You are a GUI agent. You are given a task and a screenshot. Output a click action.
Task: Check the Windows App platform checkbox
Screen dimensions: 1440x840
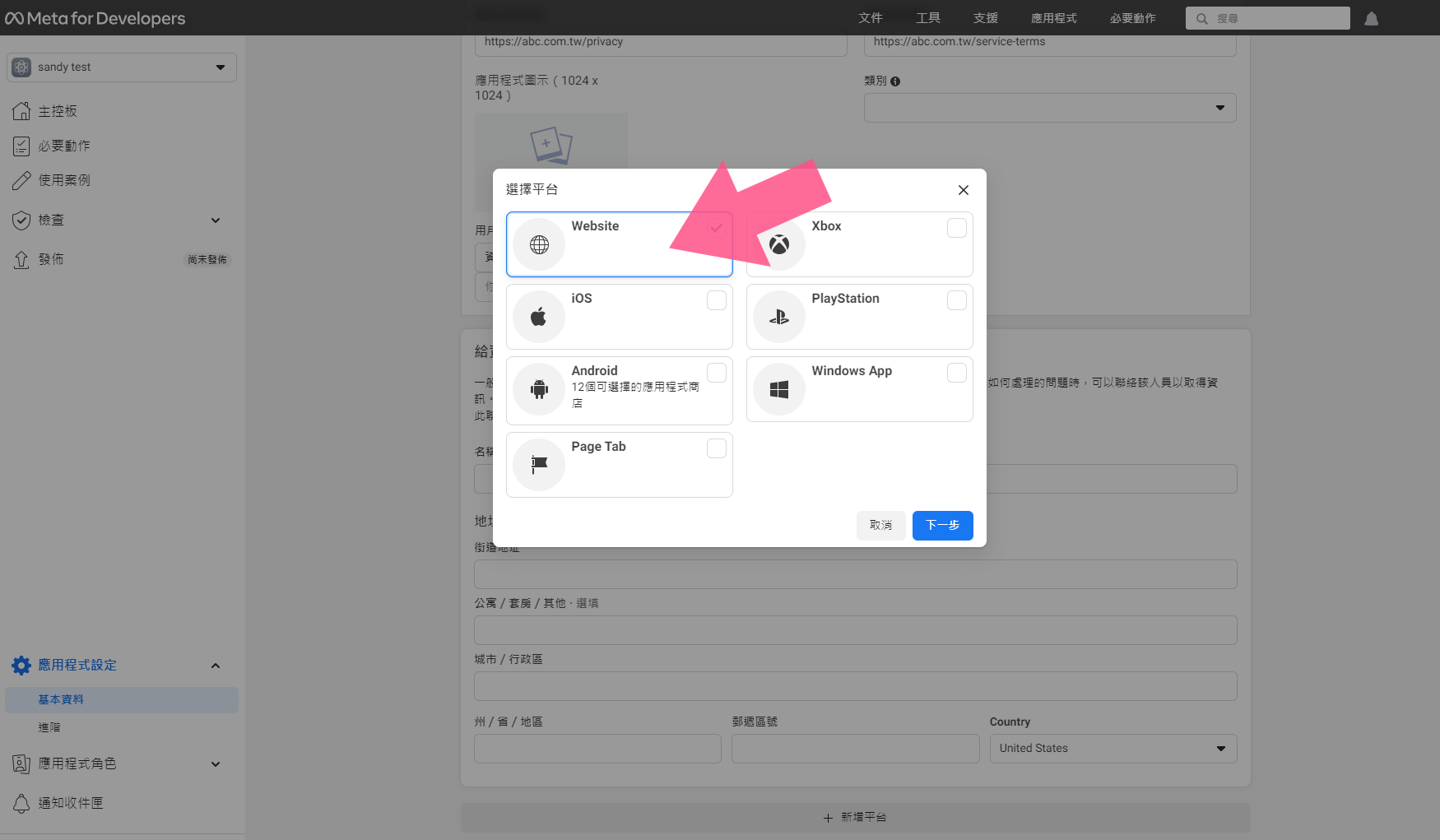(x=957, y=373)
